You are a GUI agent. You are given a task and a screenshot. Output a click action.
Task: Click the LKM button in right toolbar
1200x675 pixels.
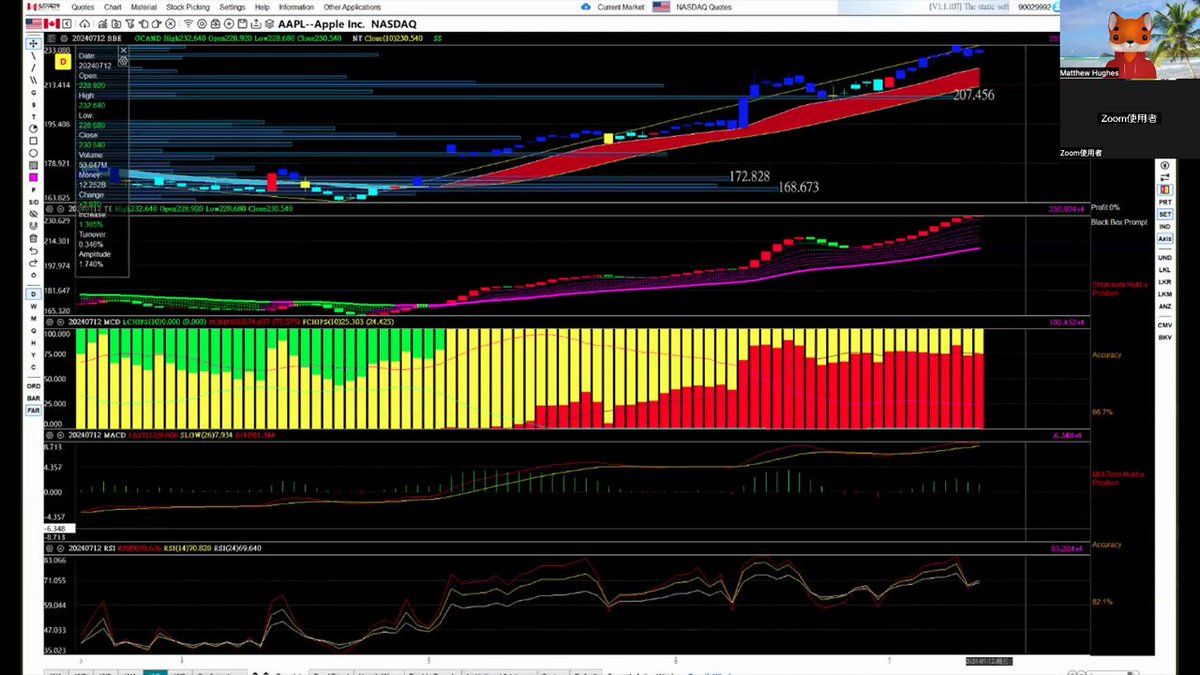coord(1165,294)
